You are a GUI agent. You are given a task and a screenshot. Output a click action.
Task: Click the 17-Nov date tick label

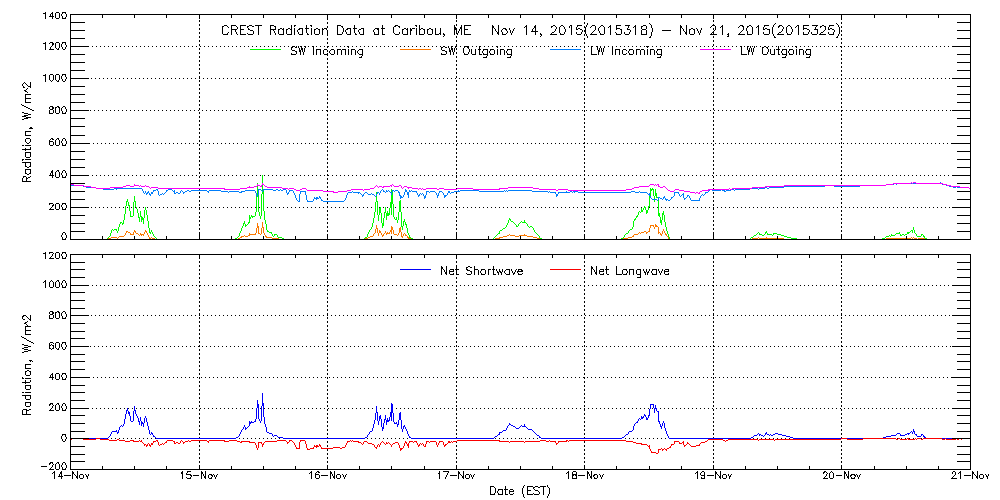456,477
